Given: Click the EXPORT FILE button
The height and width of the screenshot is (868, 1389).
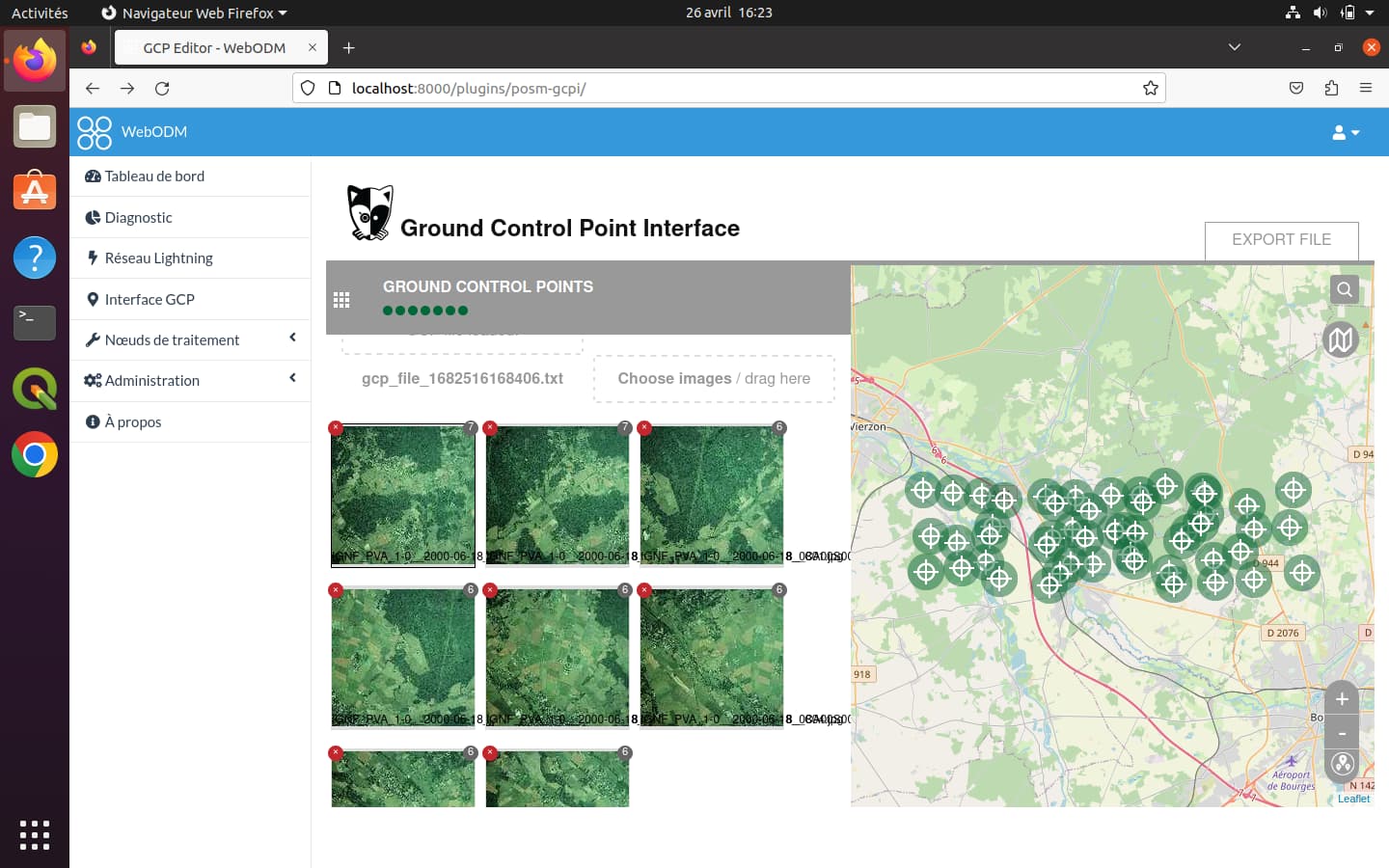Looking at the screenshot, I should (x=1281, y=240).
